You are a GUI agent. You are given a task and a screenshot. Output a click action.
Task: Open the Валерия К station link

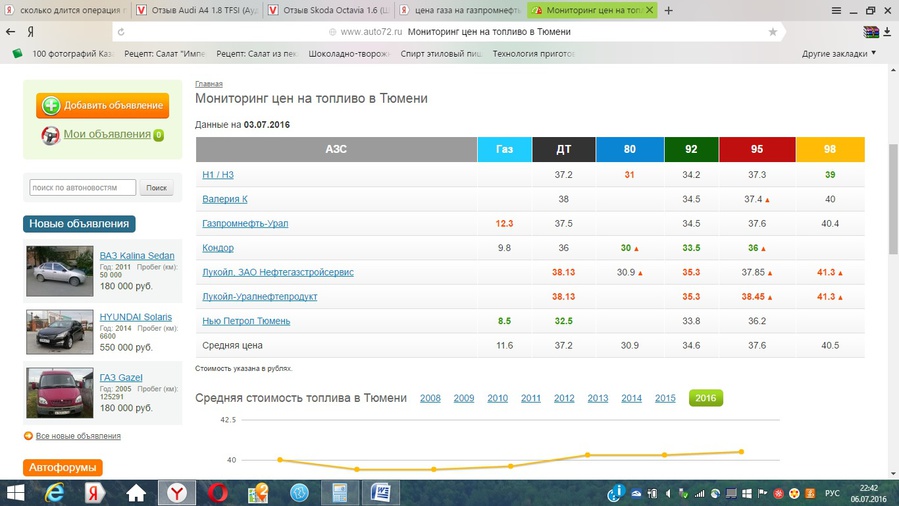pos(225,199)
